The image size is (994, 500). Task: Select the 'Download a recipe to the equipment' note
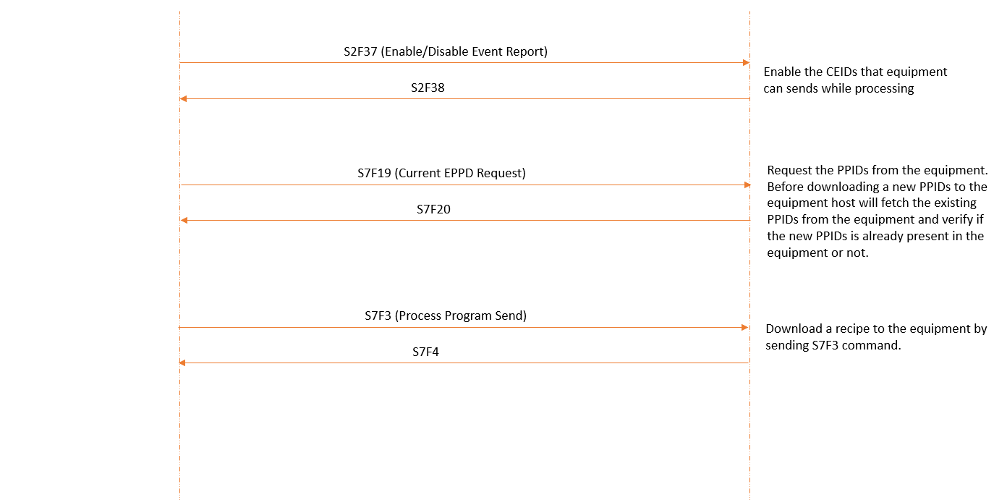click(876, 337)
